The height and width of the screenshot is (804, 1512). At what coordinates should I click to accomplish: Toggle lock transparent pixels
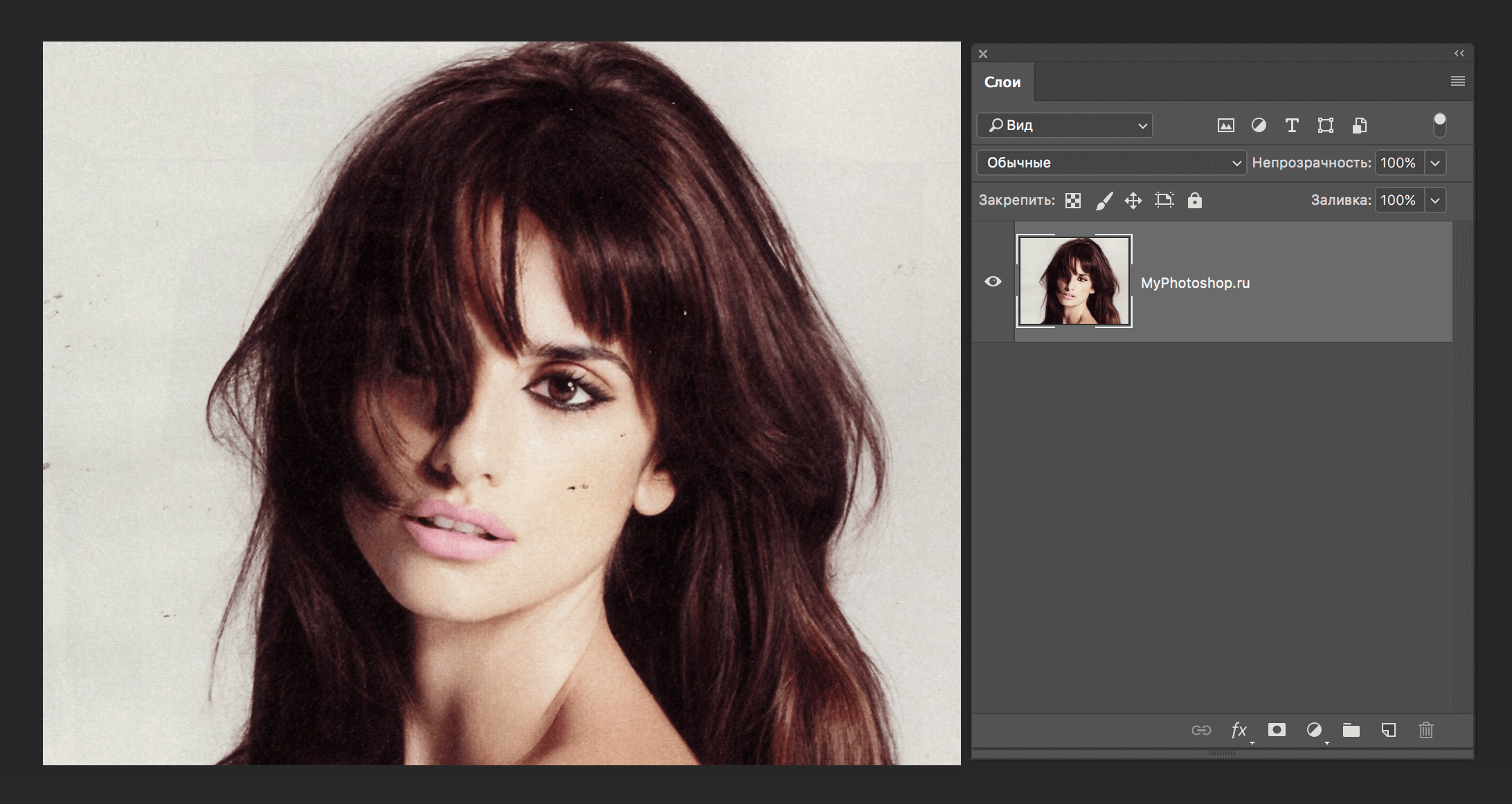point(1073,201)
